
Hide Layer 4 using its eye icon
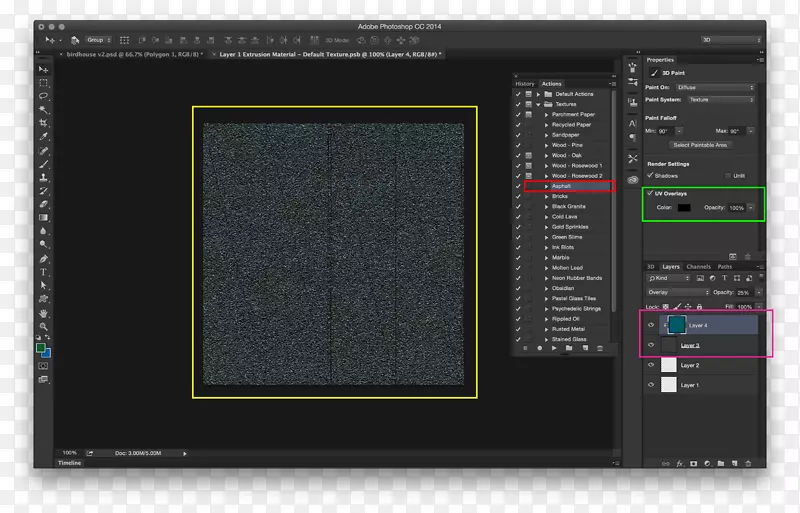(651, 325)
